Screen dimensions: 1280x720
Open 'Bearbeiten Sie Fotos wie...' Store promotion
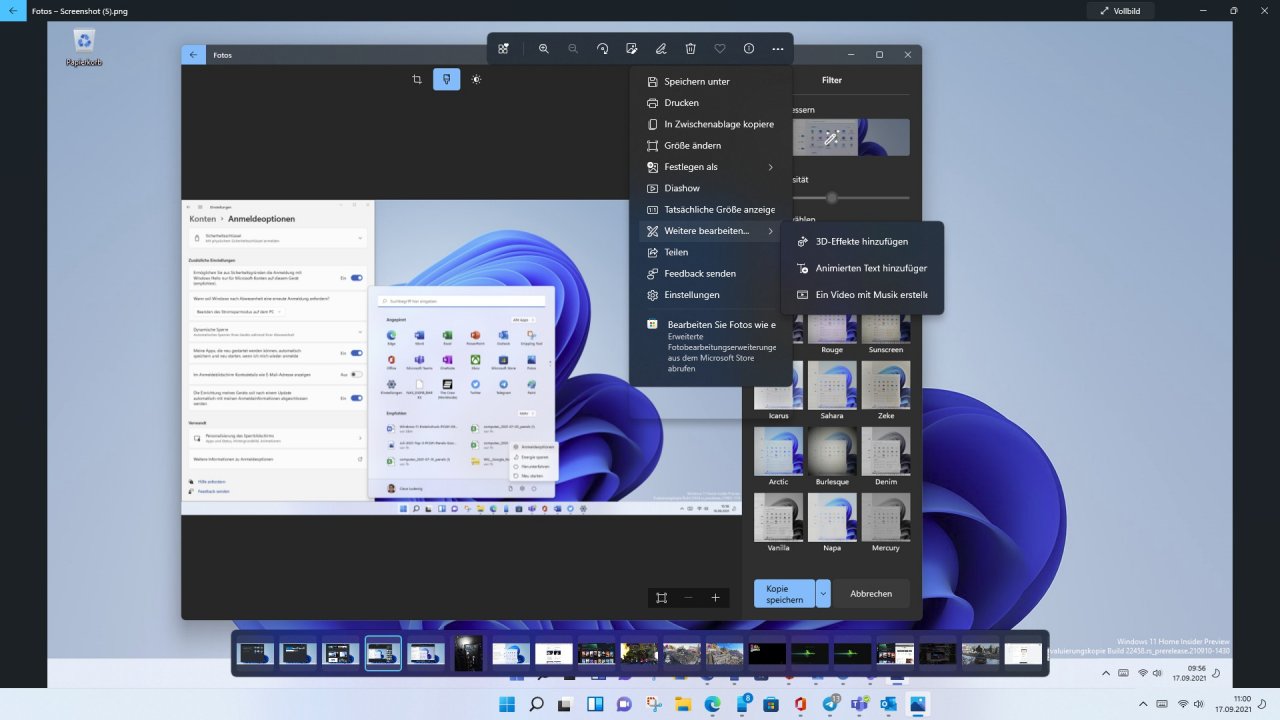[x=711, y=346]
